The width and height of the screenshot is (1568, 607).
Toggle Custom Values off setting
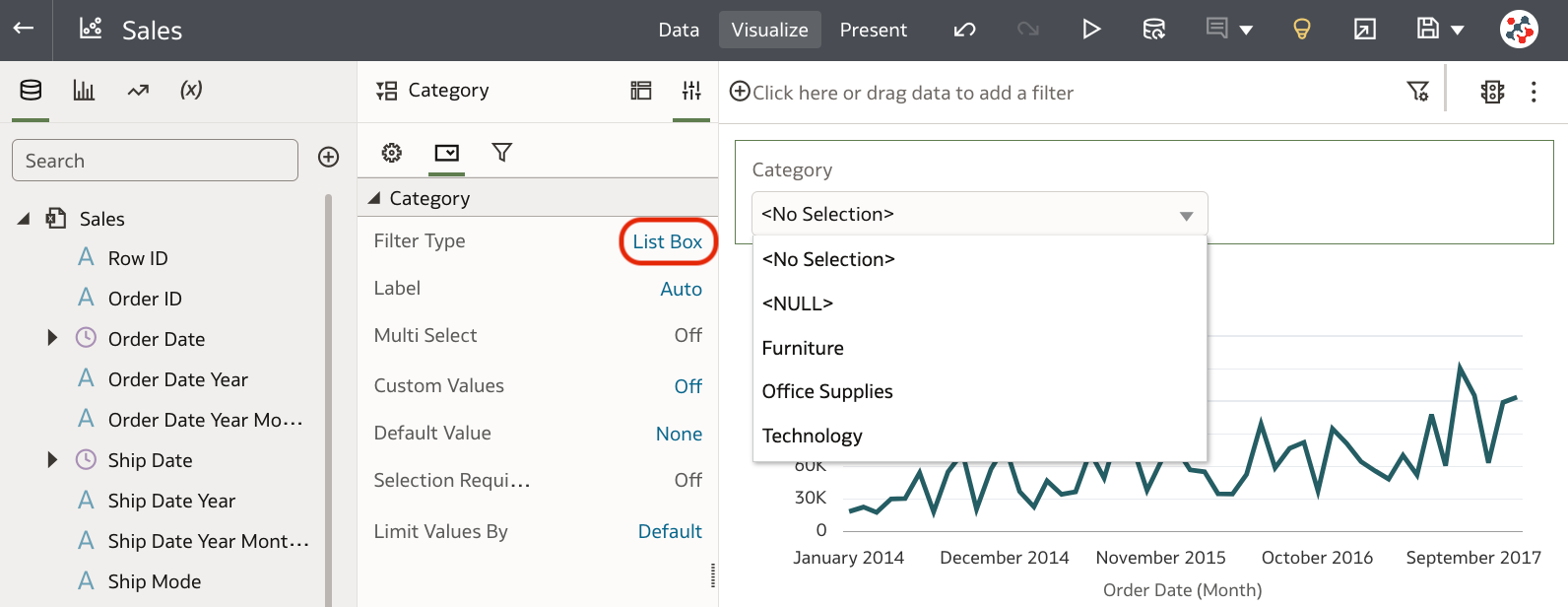[x=687, y=386]
